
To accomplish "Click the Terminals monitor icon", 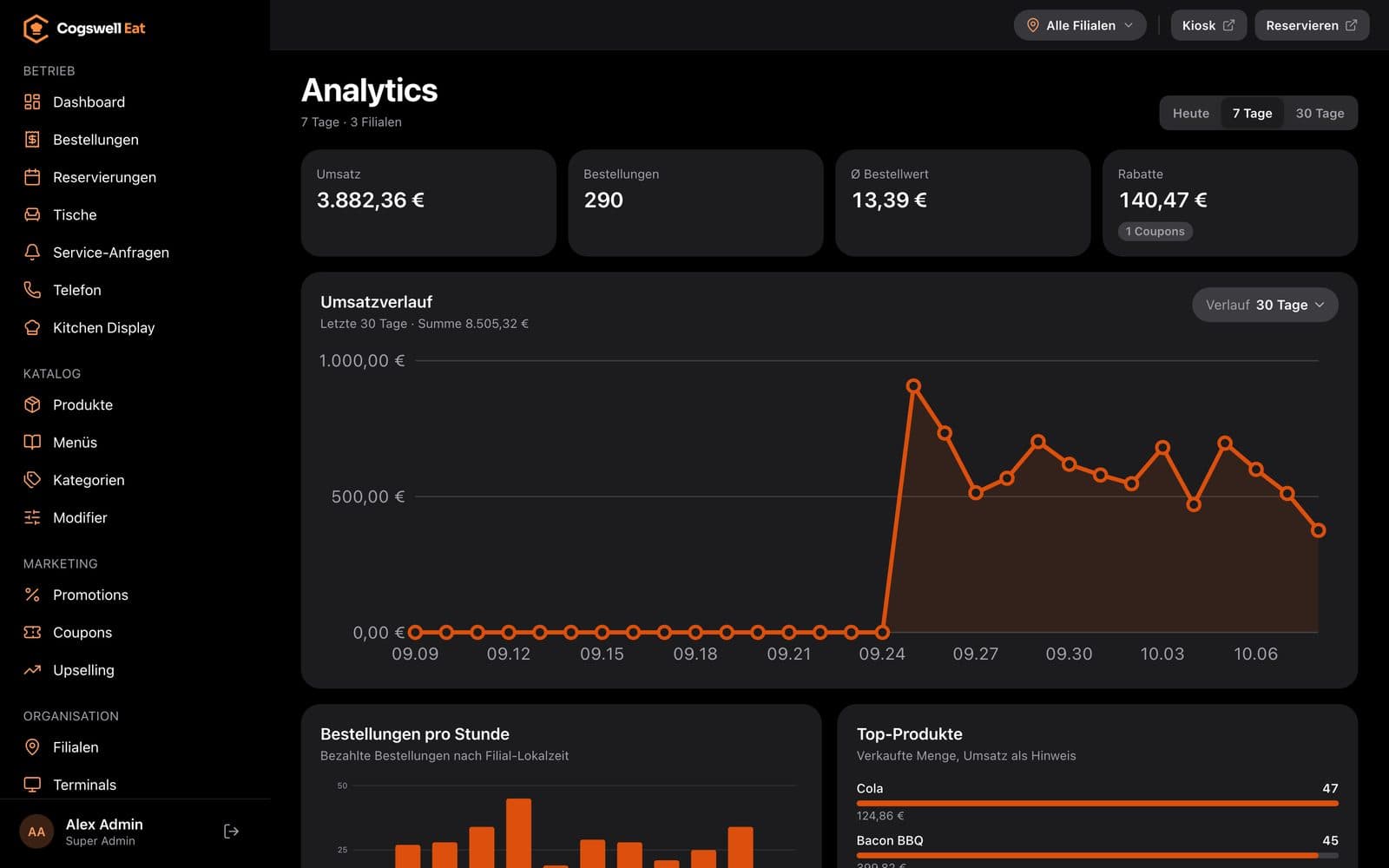I will click(32, 785).
